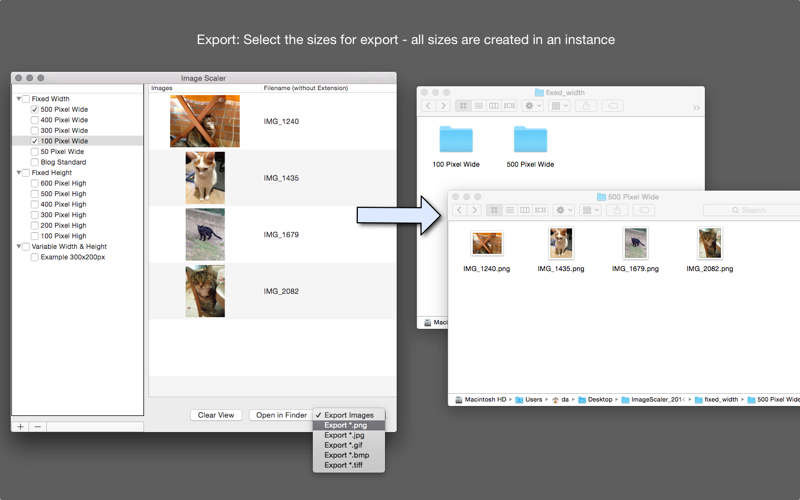Image resolution: width=800 pixels, height=500 pixels.
Task: Collapse the Fixed Width group
Action: [x=19, y=98]
